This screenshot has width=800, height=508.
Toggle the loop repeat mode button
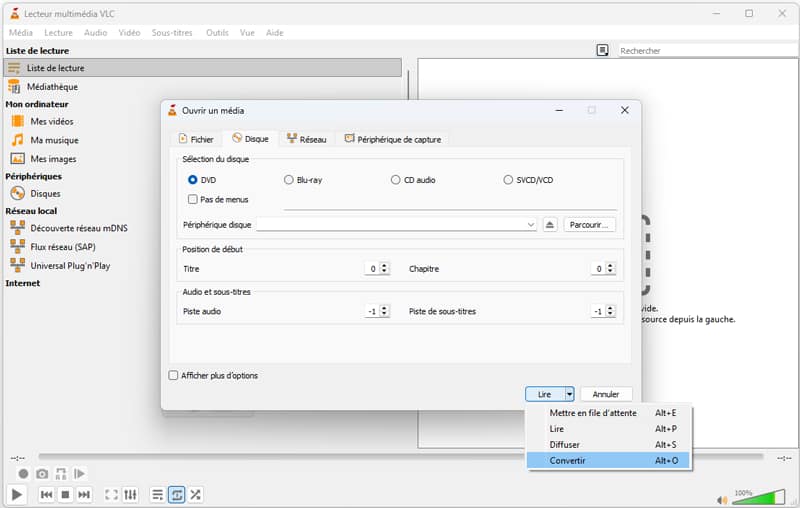(176, 494)
